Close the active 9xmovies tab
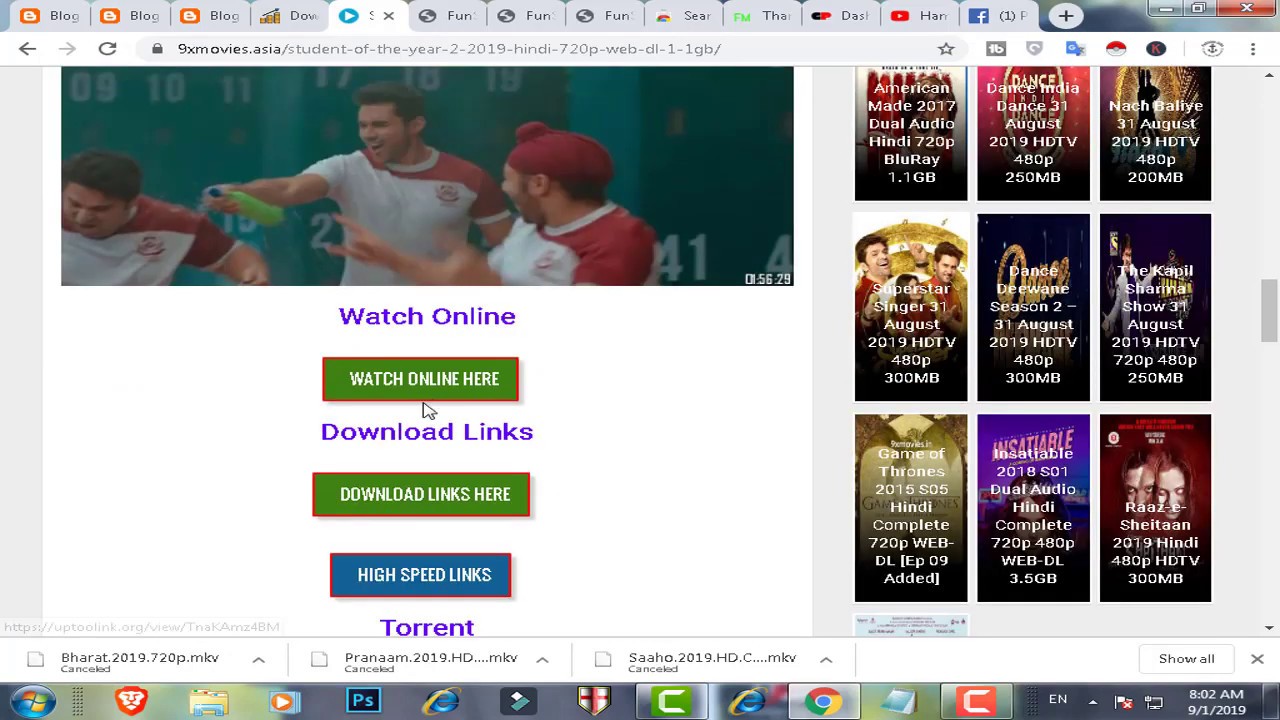 (389, 16)
